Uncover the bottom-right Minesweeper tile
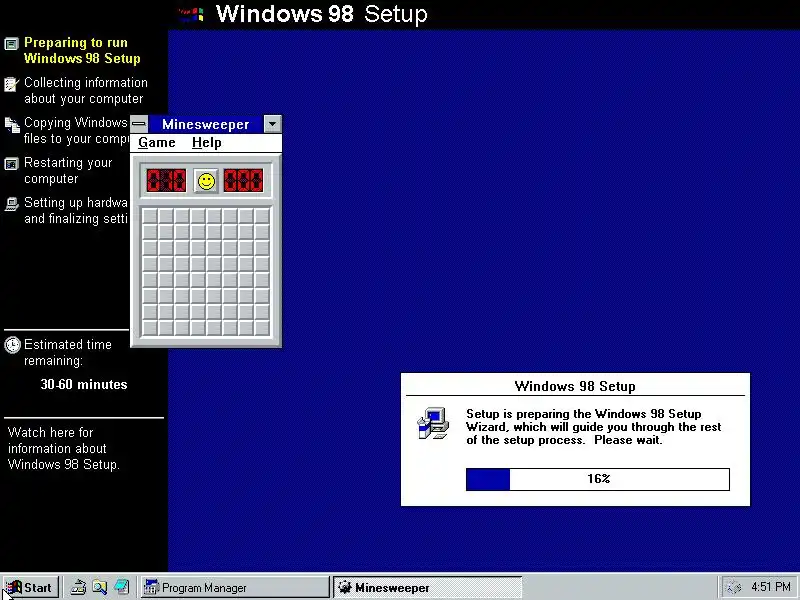The width and height of the screenshot is (800, 600). coord(262,328)
